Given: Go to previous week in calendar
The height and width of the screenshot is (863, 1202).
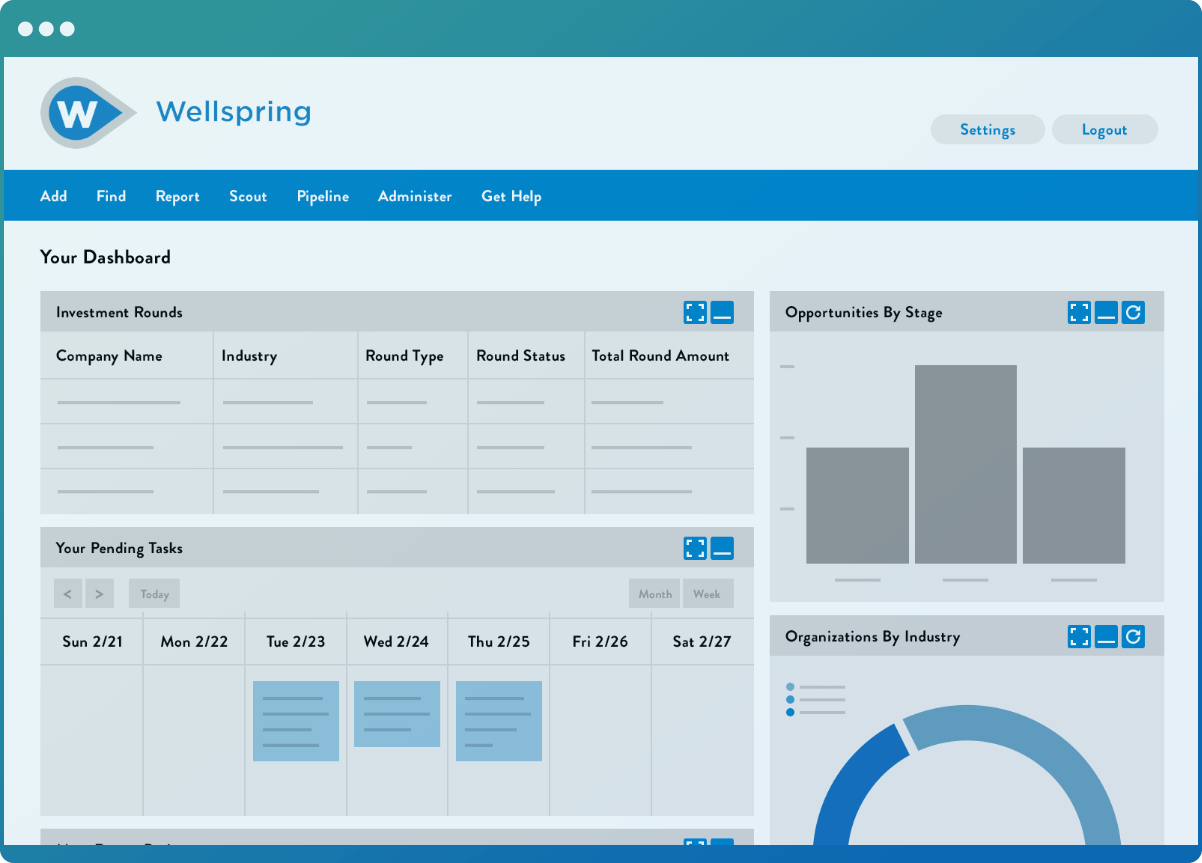Looking at the screenshot, I should pos(68,593).
